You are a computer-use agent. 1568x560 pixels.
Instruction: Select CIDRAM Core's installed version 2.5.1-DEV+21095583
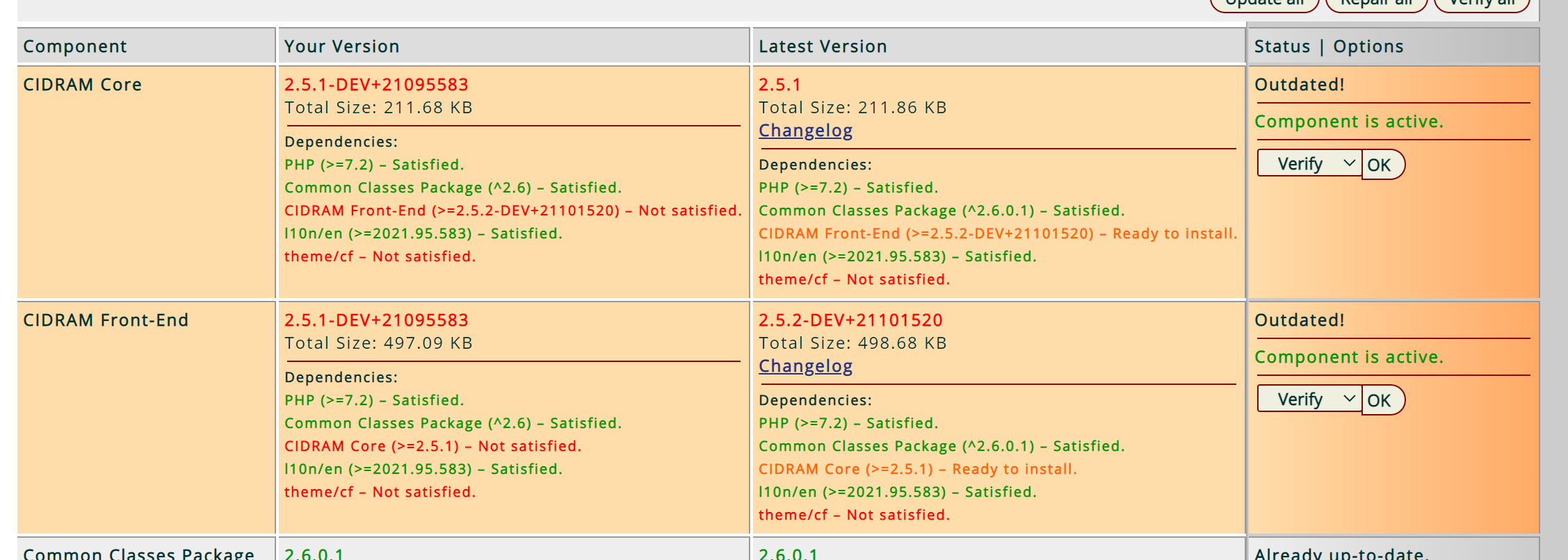pyautogui.click(x=376, y=85)
